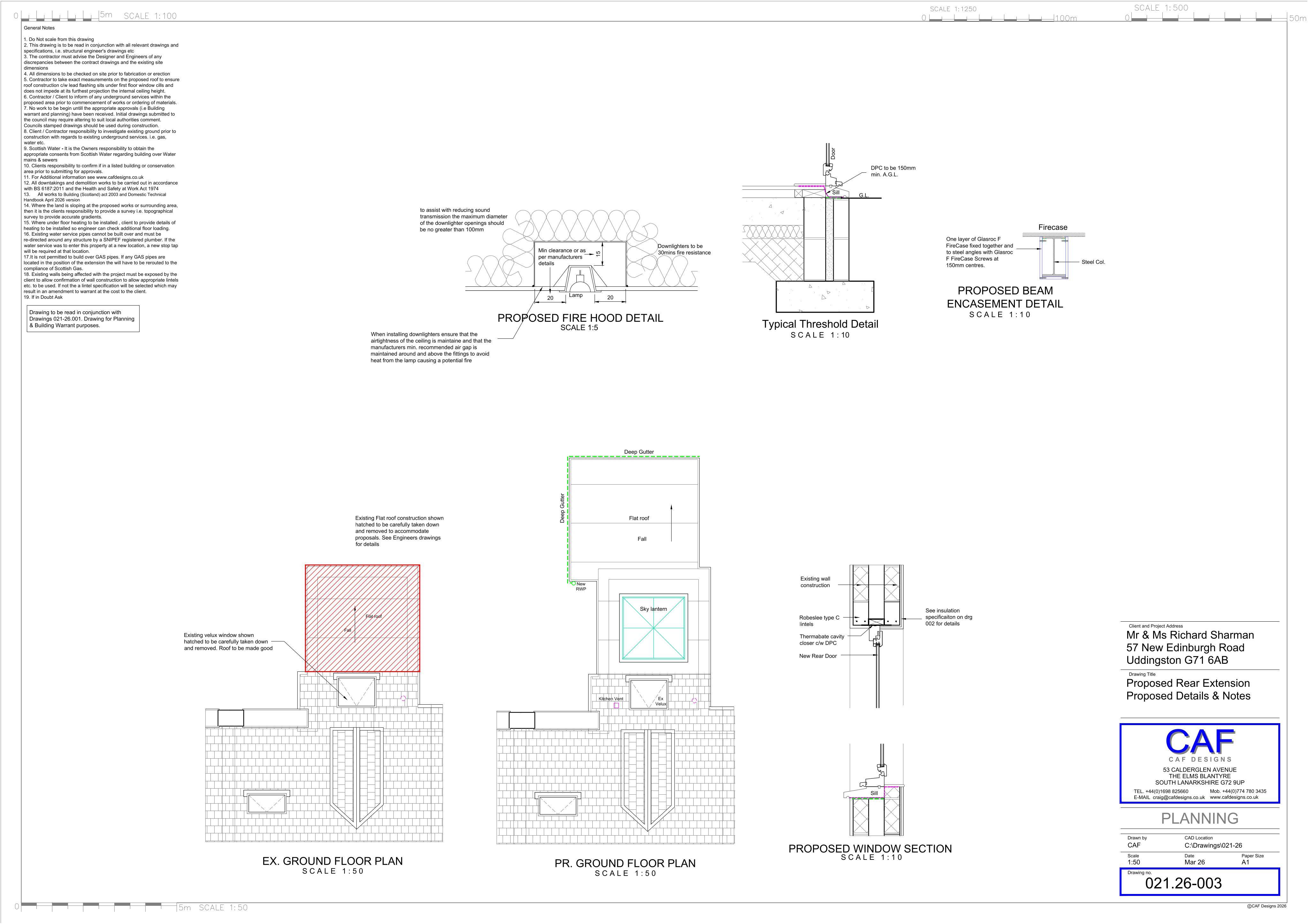Click the 'EX. GROUND FLOOR PLAN' title
The width and height of the screenshot is (1308, 924).
[332, 861]
